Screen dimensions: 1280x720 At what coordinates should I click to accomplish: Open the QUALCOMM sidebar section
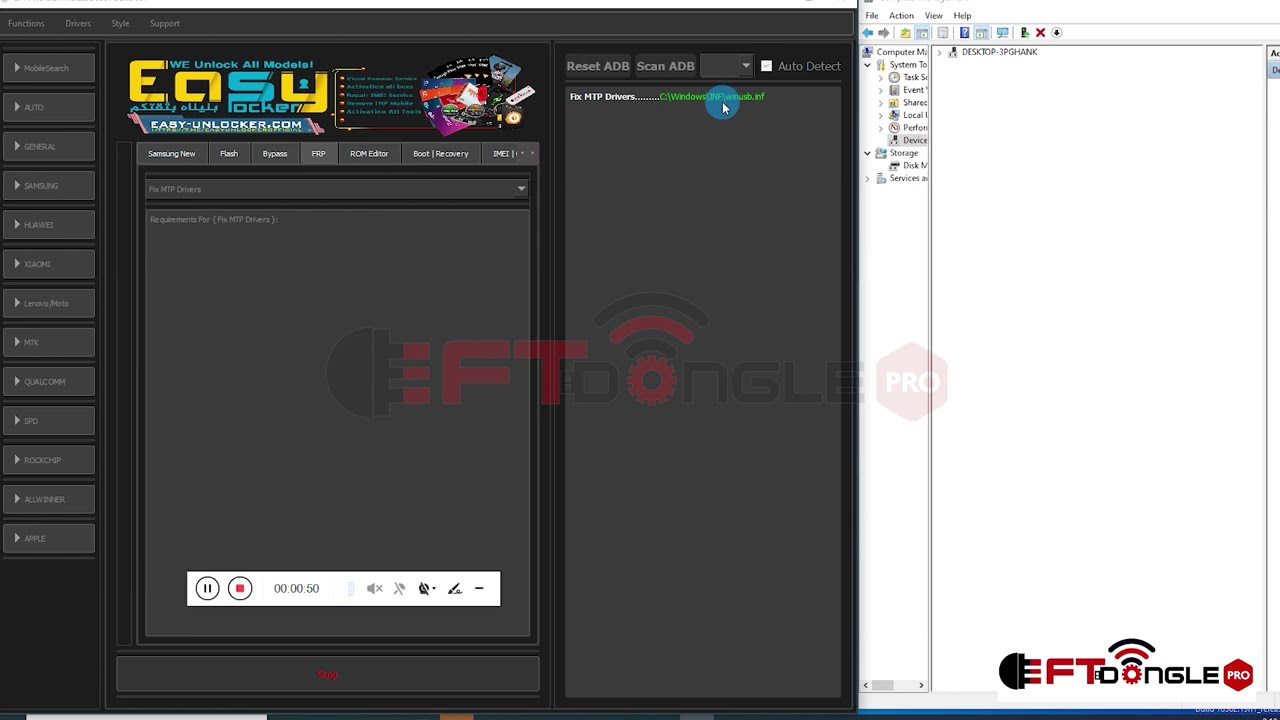pos(49,382)
